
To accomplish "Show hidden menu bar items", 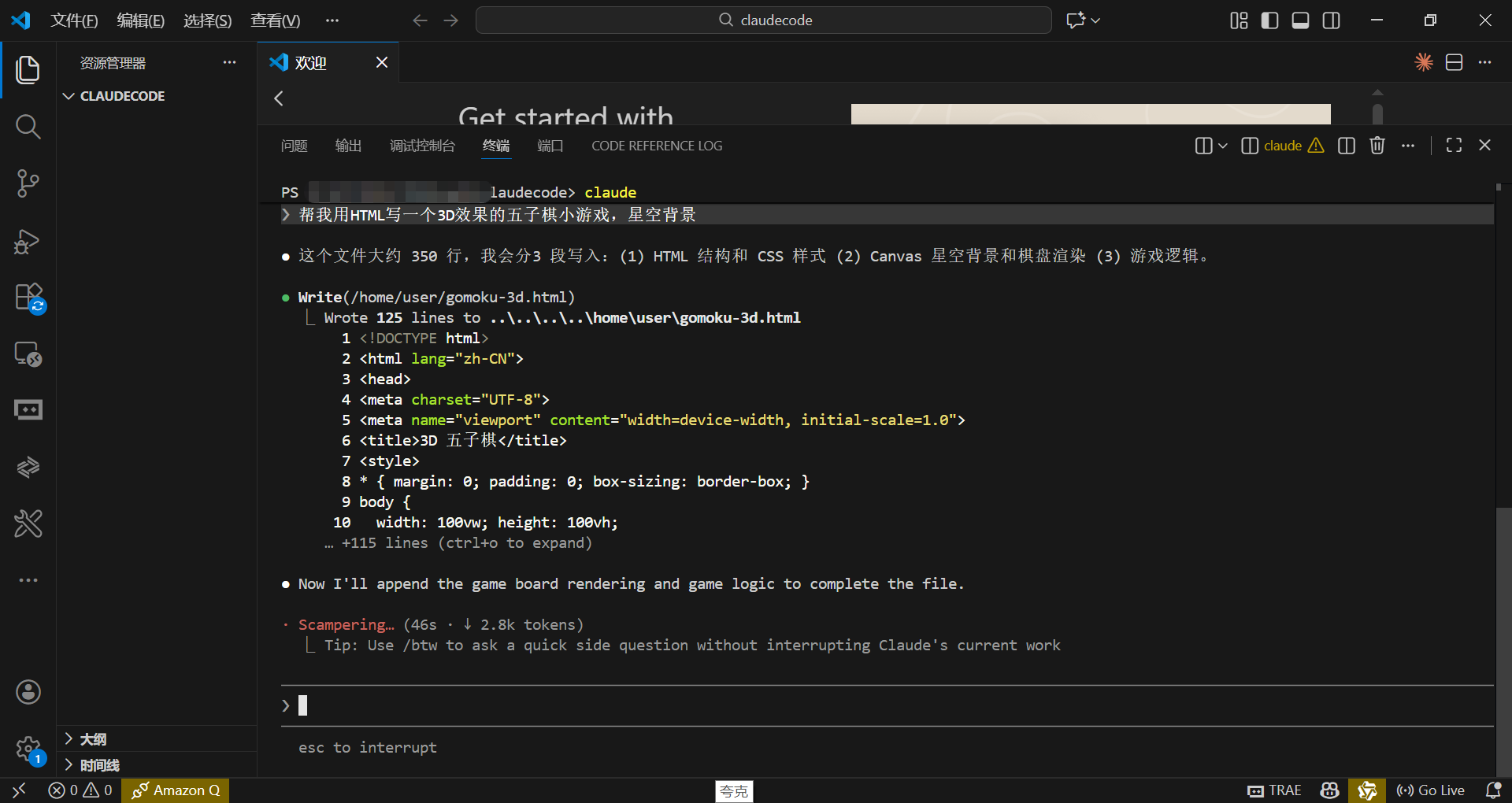I will click(x=332, y=20).
